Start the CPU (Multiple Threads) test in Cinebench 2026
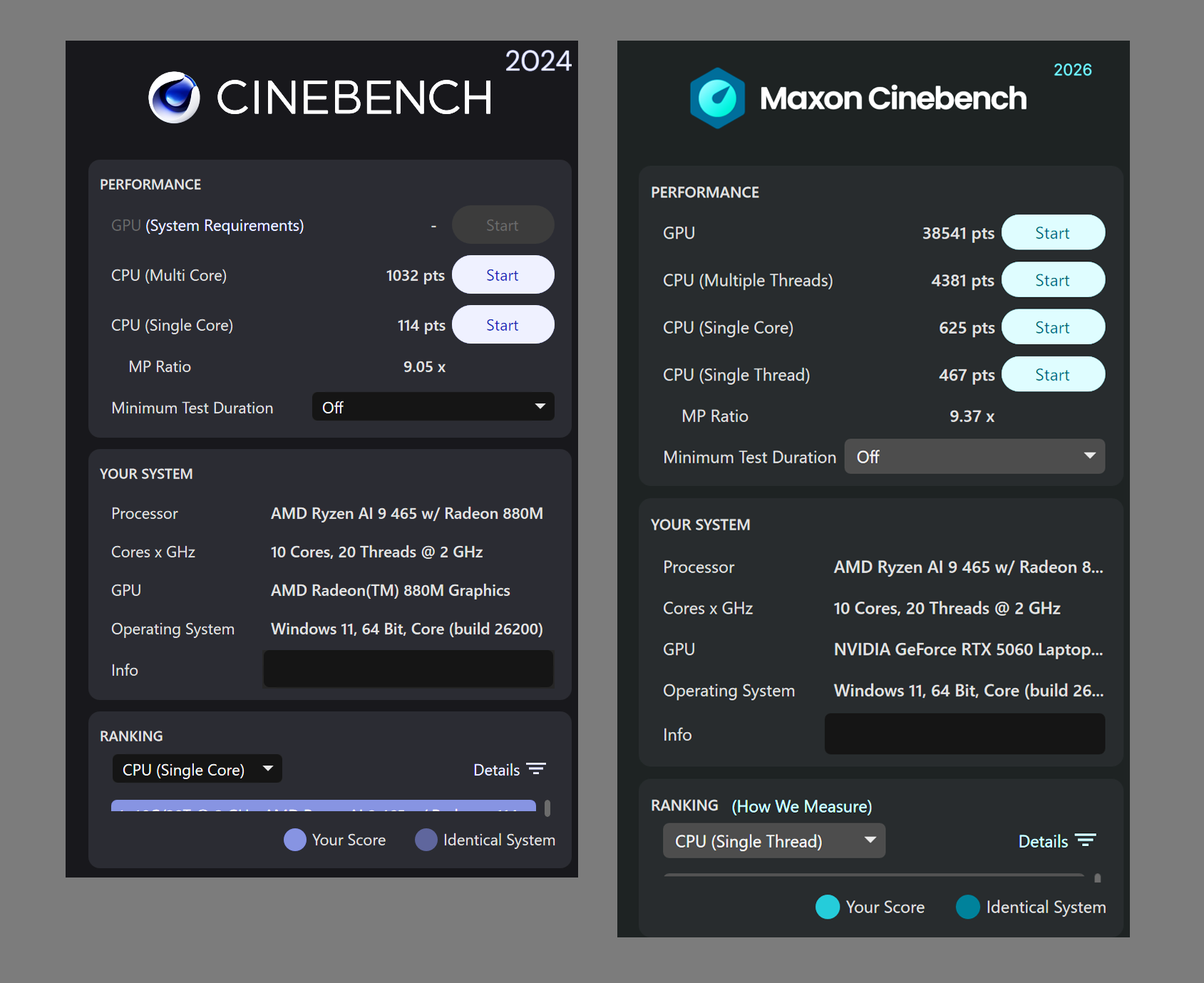Image resolution: width=1204 pixels, height=983 pixels. pyautogui.click(x=1053, y=280)
